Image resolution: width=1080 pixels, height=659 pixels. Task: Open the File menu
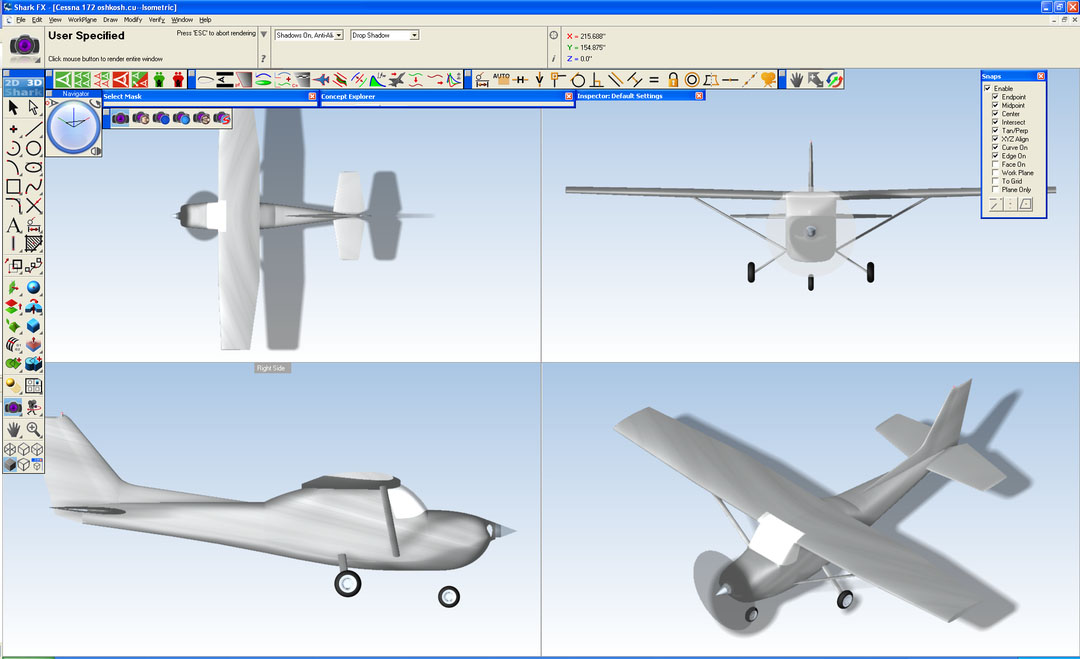(21, 20)
